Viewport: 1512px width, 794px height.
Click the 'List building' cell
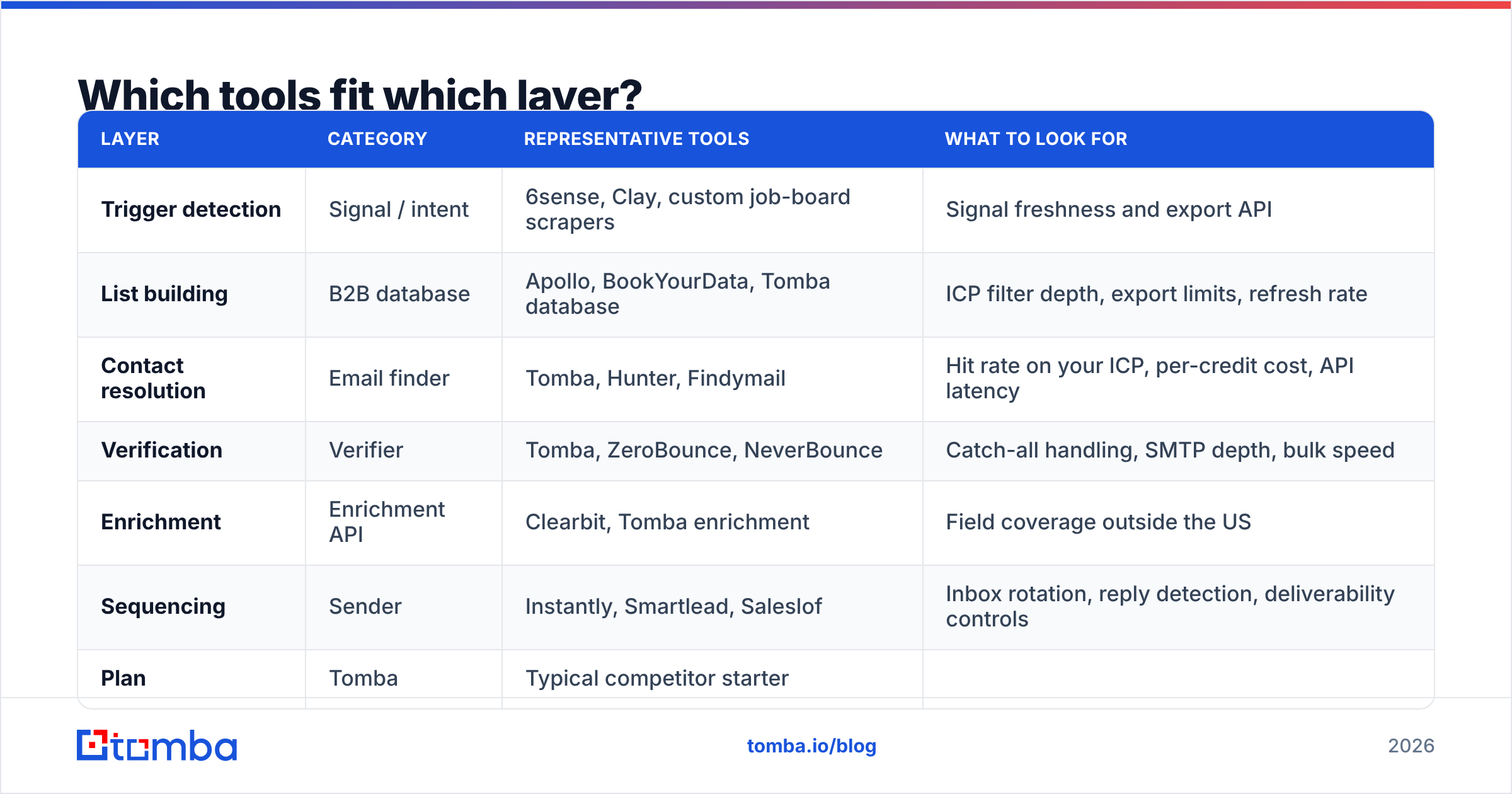tap(192, 294)
